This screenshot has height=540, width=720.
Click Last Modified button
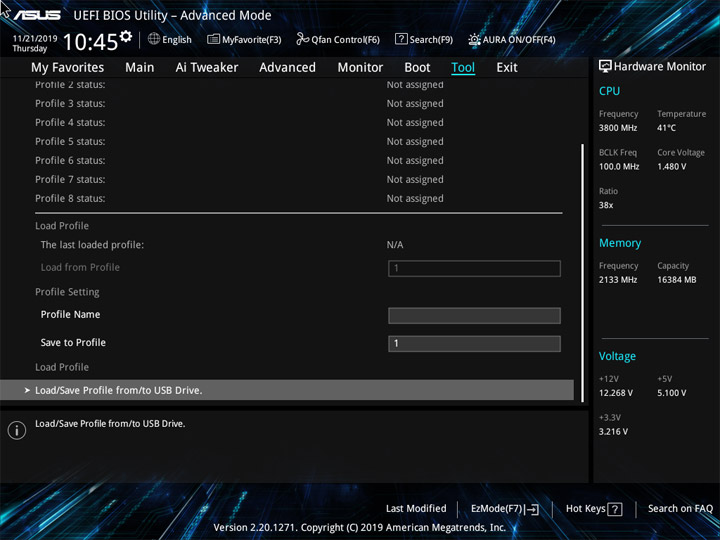tap(416, 508)
